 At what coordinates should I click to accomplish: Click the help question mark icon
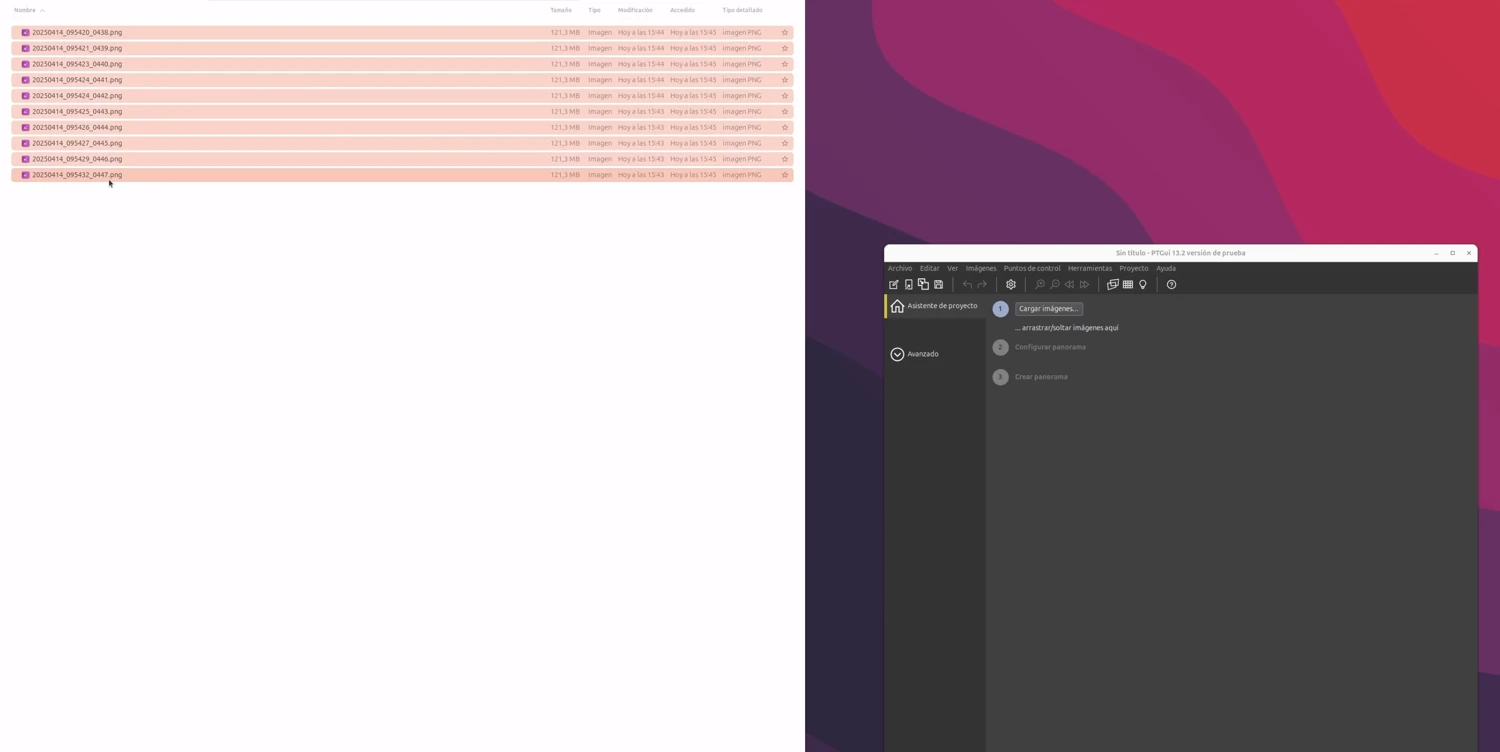(x=1171, y=285)
